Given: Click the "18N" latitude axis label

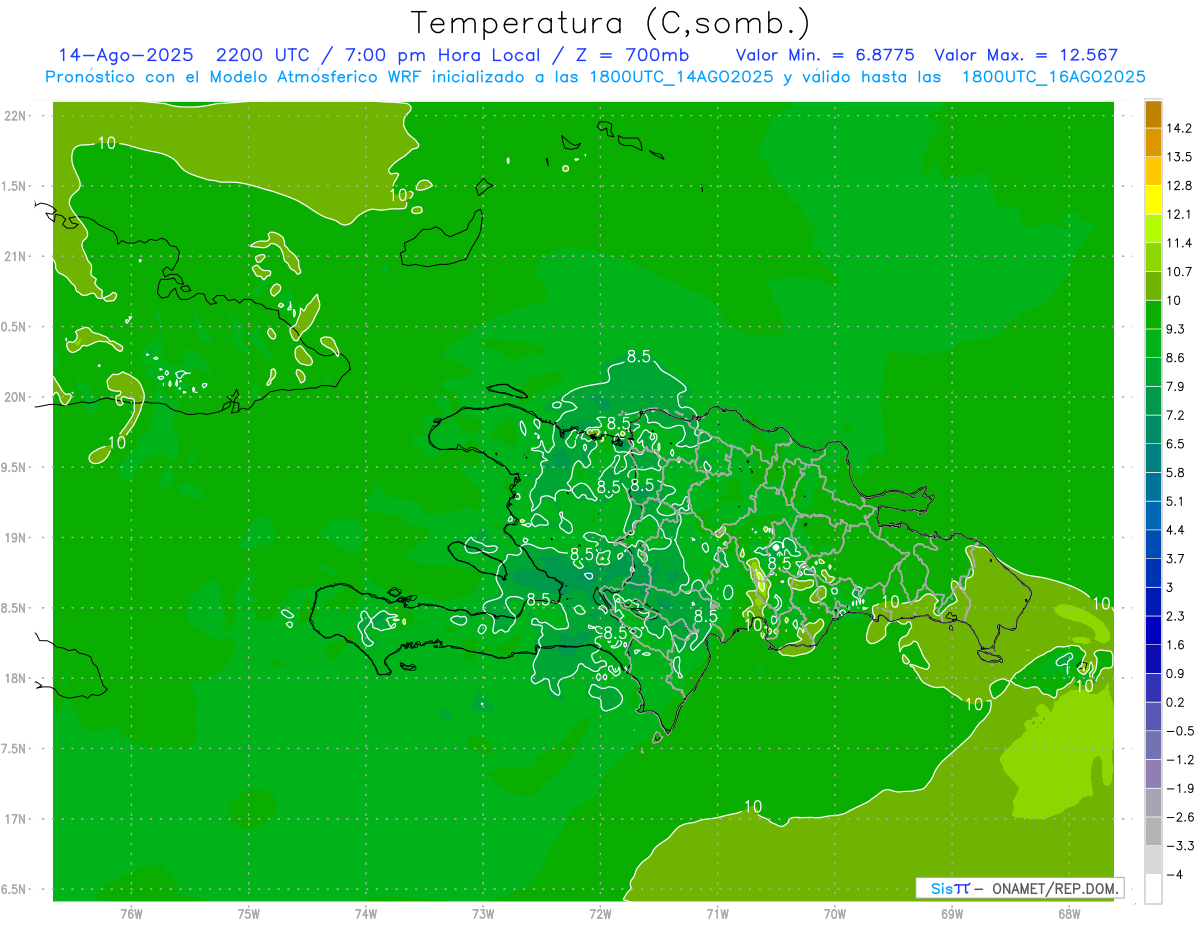Looking at the screenshot, I should click(x=16, y=679).
